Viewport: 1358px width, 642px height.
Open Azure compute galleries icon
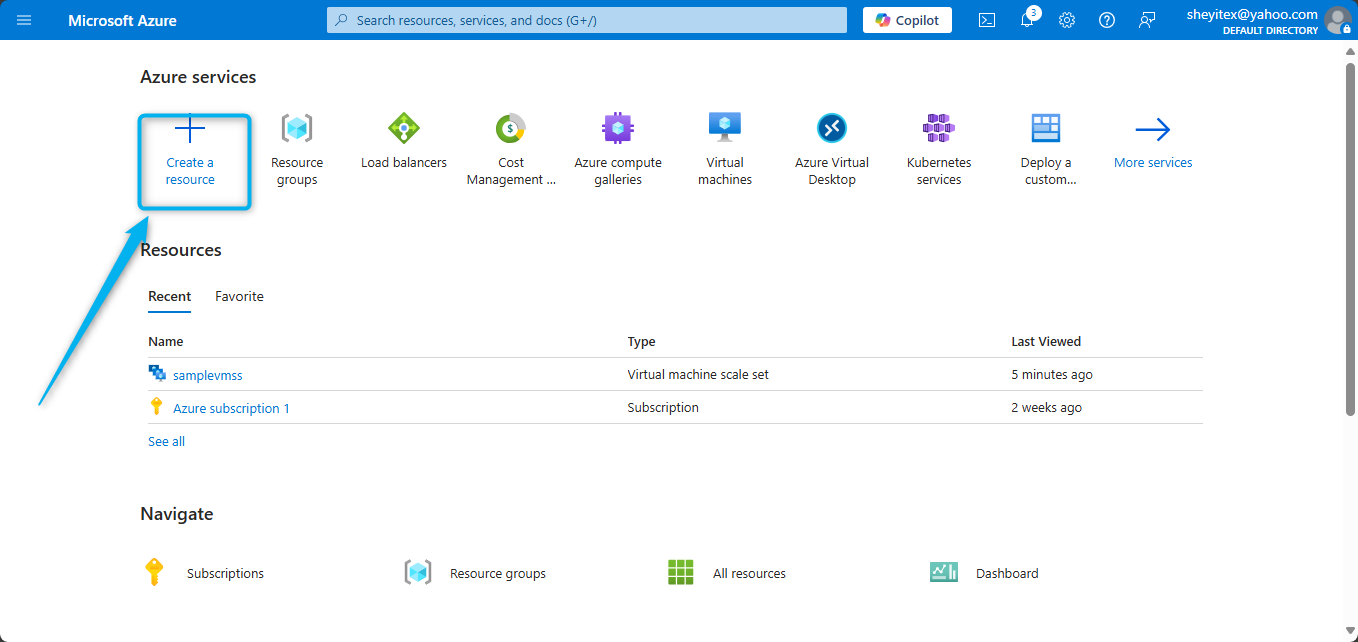tap(618, 128)
